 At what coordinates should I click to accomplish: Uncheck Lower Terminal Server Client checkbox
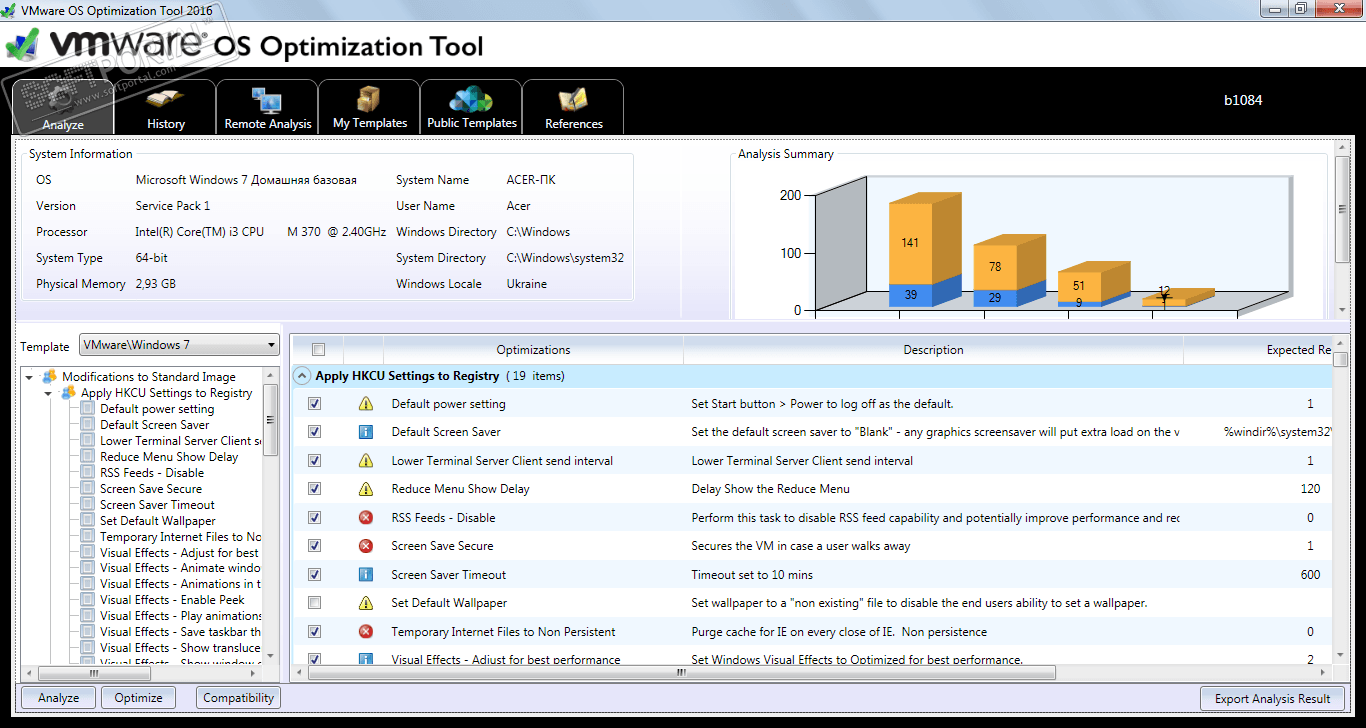pyautogui.click(x=315, y=461)
